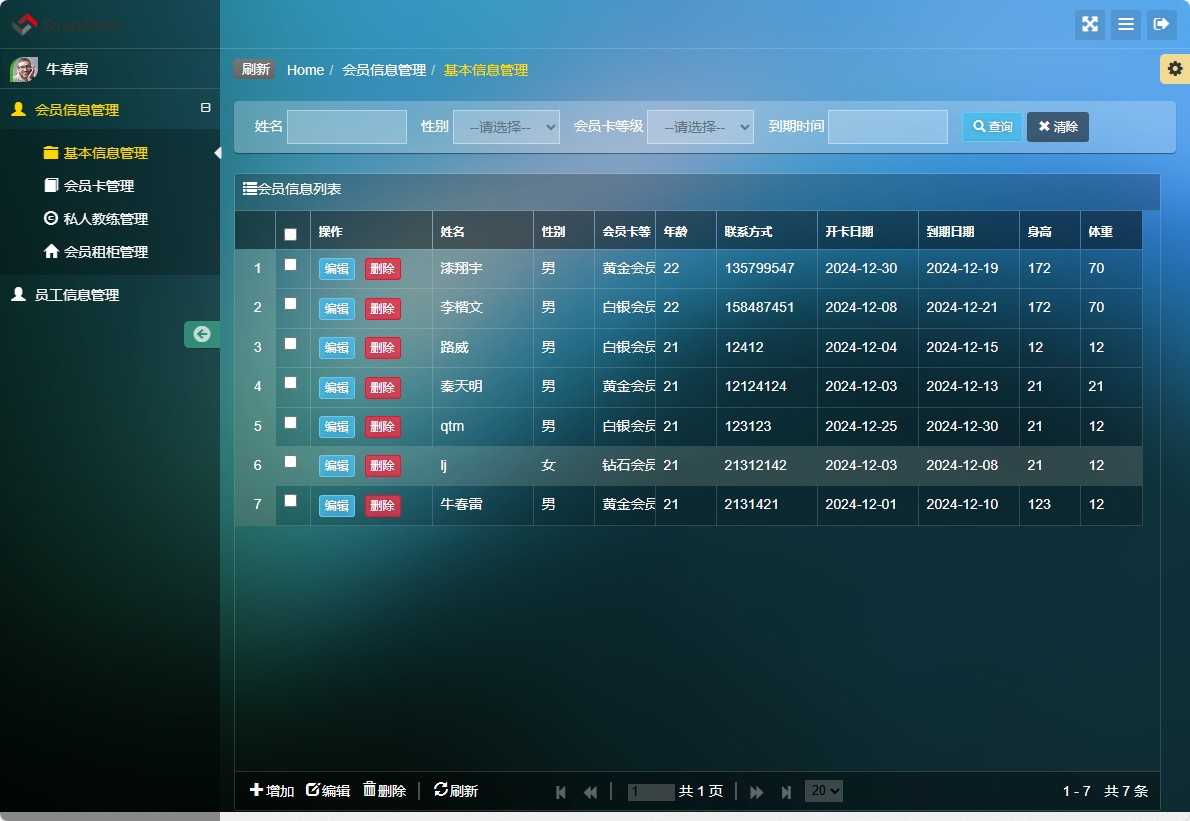Check the row for lj
Screen dimensions: 1190x821
(x=290, y=461)
